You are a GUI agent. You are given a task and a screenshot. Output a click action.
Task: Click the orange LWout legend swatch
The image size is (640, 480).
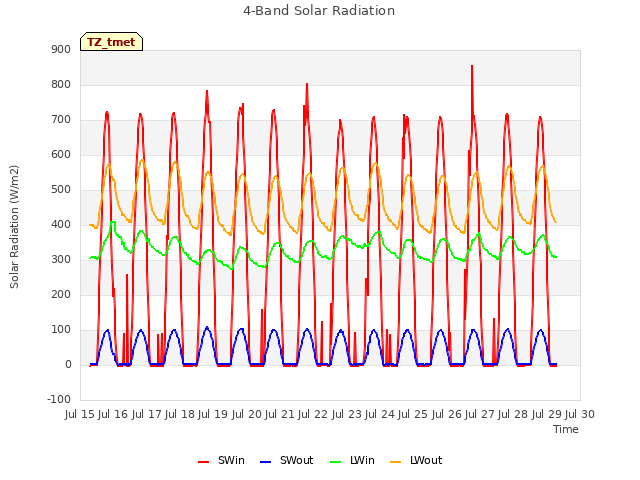(x=396, y=462)
